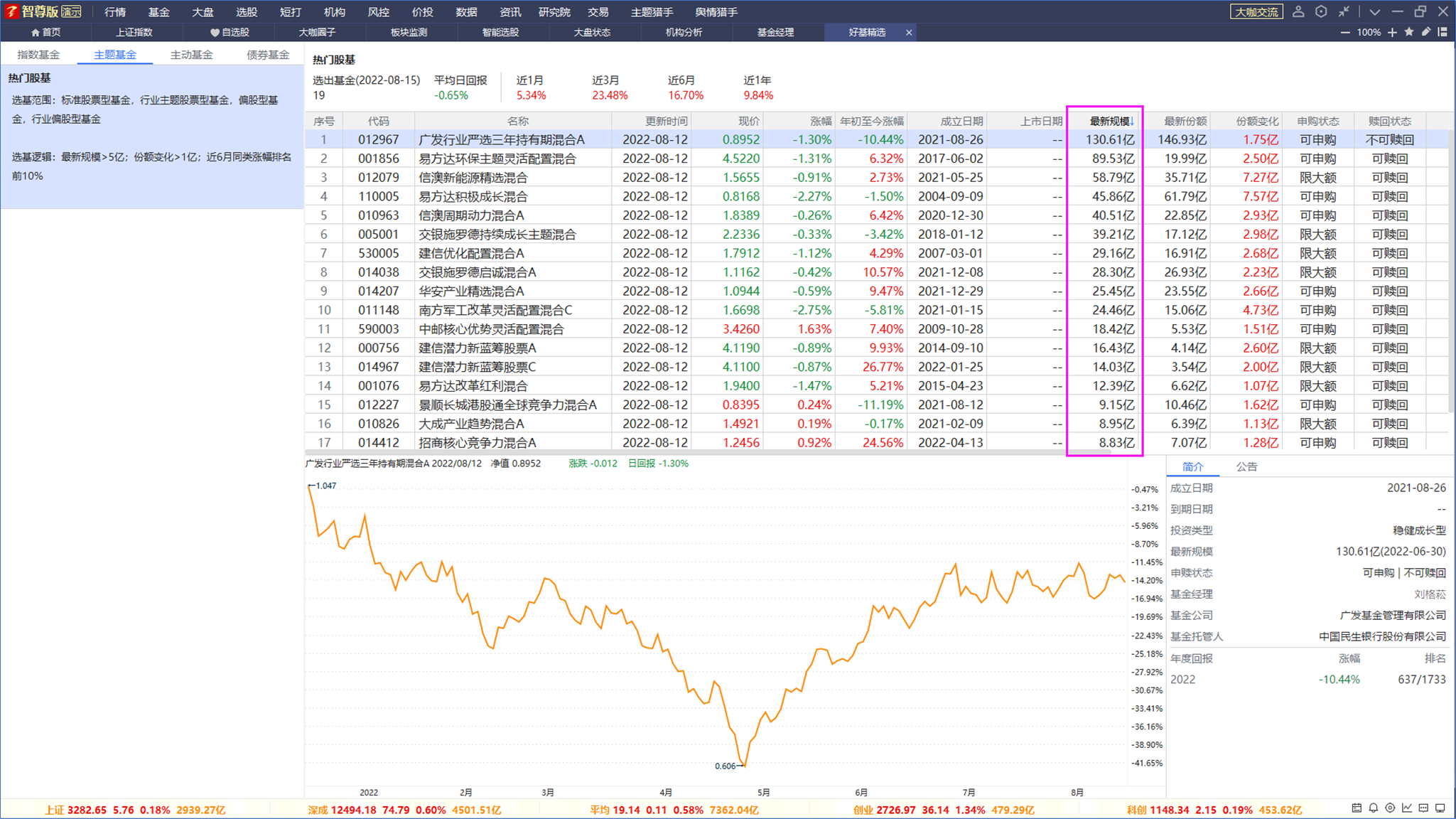1456x819 pixels.
Task: Sort by 年初至今涨幅 column header
Action: (872, 122)
